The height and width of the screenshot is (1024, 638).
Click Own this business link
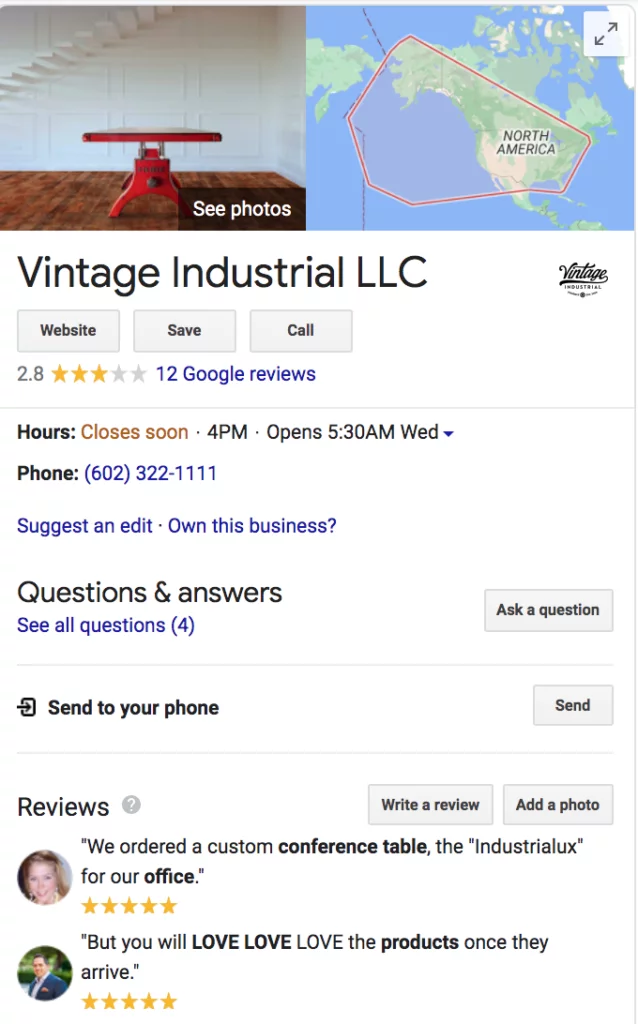coord(252,526)
